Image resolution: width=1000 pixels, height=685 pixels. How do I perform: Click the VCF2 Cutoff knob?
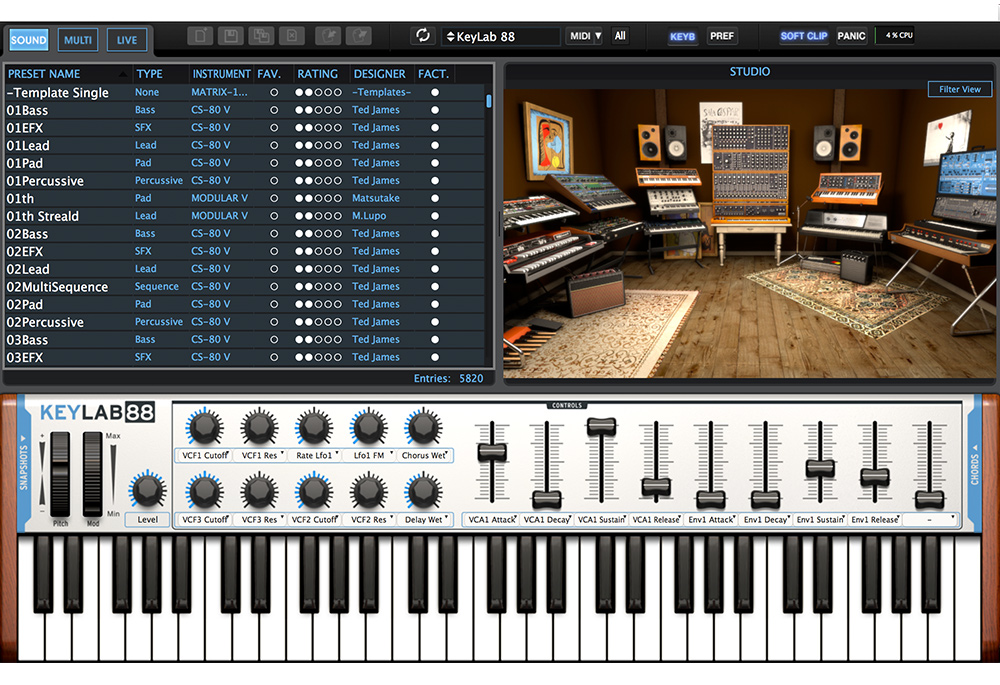click(x=314, y=491)
